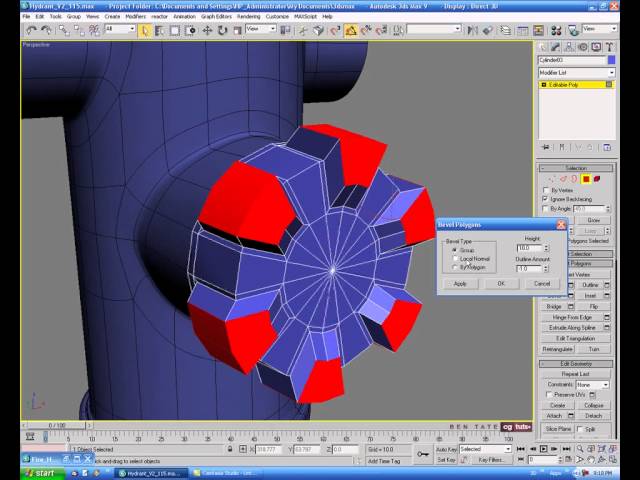Click the Undo arrow in the main toolbar

click(x=31, y=30)
